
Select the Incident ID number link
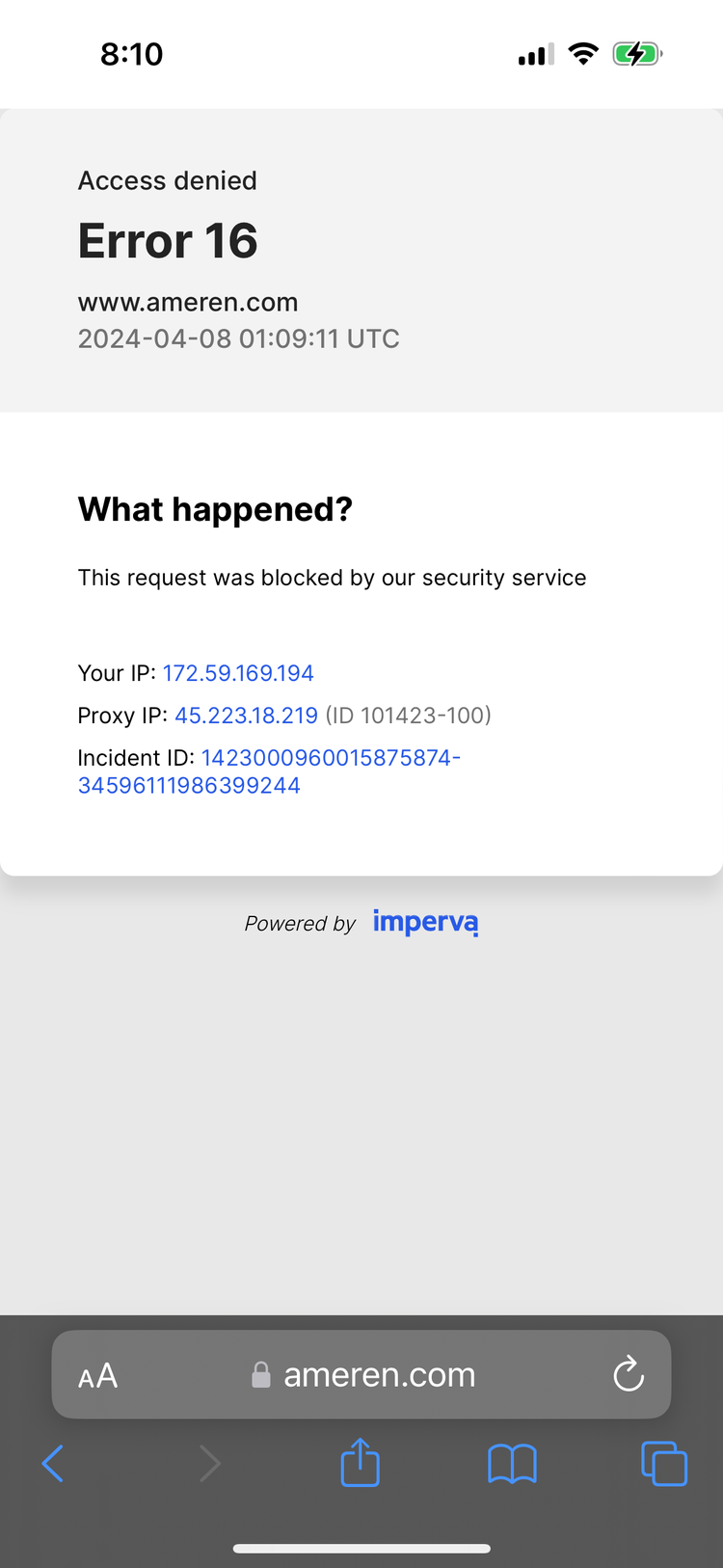pos(269,771)
